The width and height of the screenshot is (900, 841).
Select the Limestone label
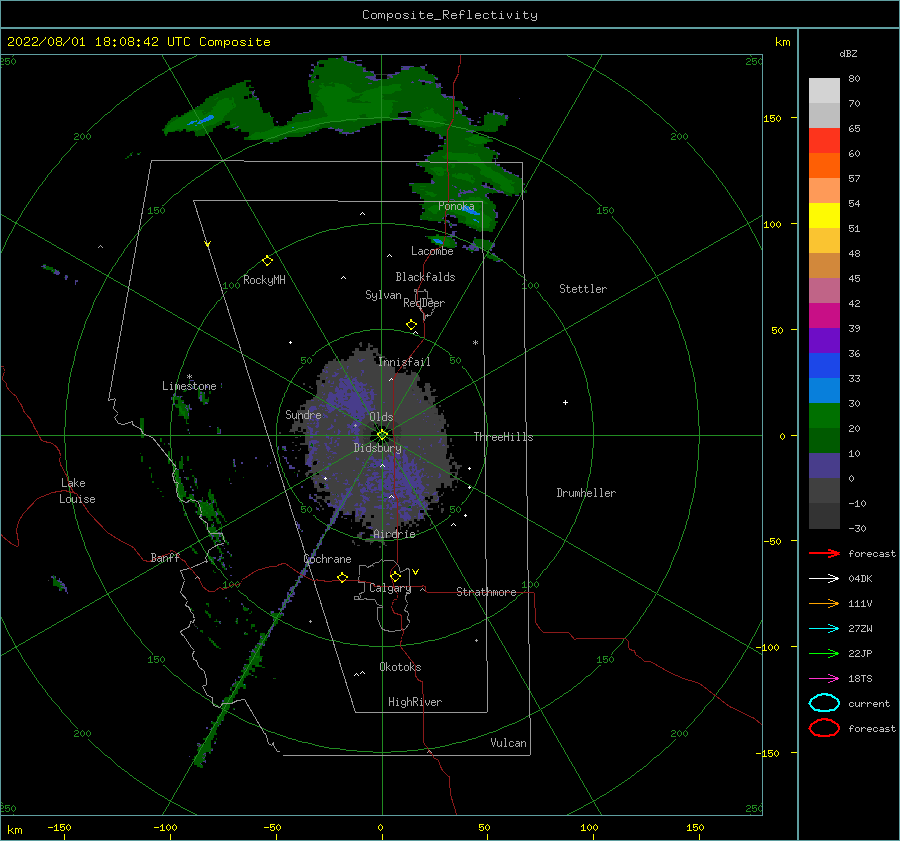[189, 386]
